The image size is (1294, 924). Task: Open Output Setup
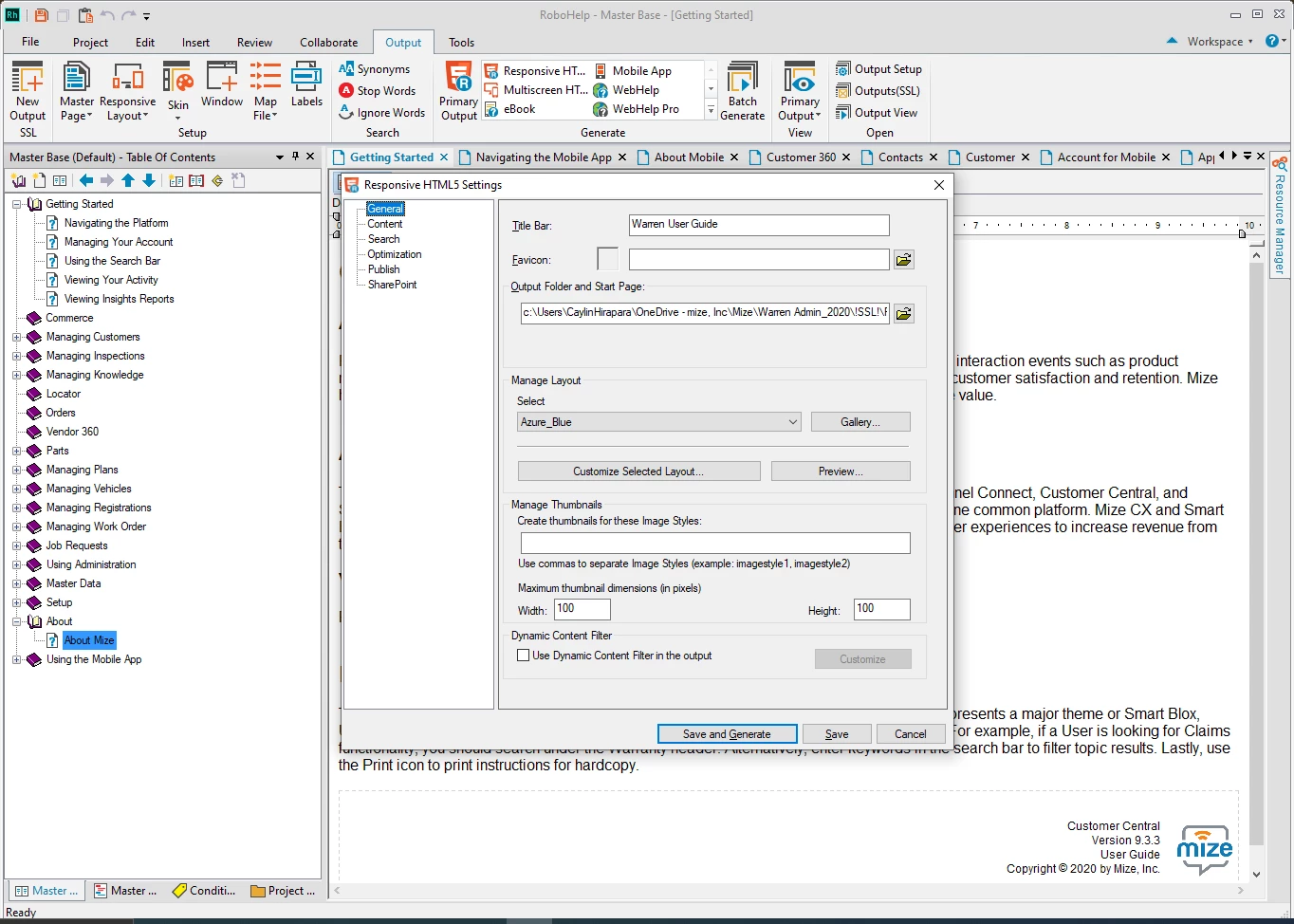(x=878, y=69)
